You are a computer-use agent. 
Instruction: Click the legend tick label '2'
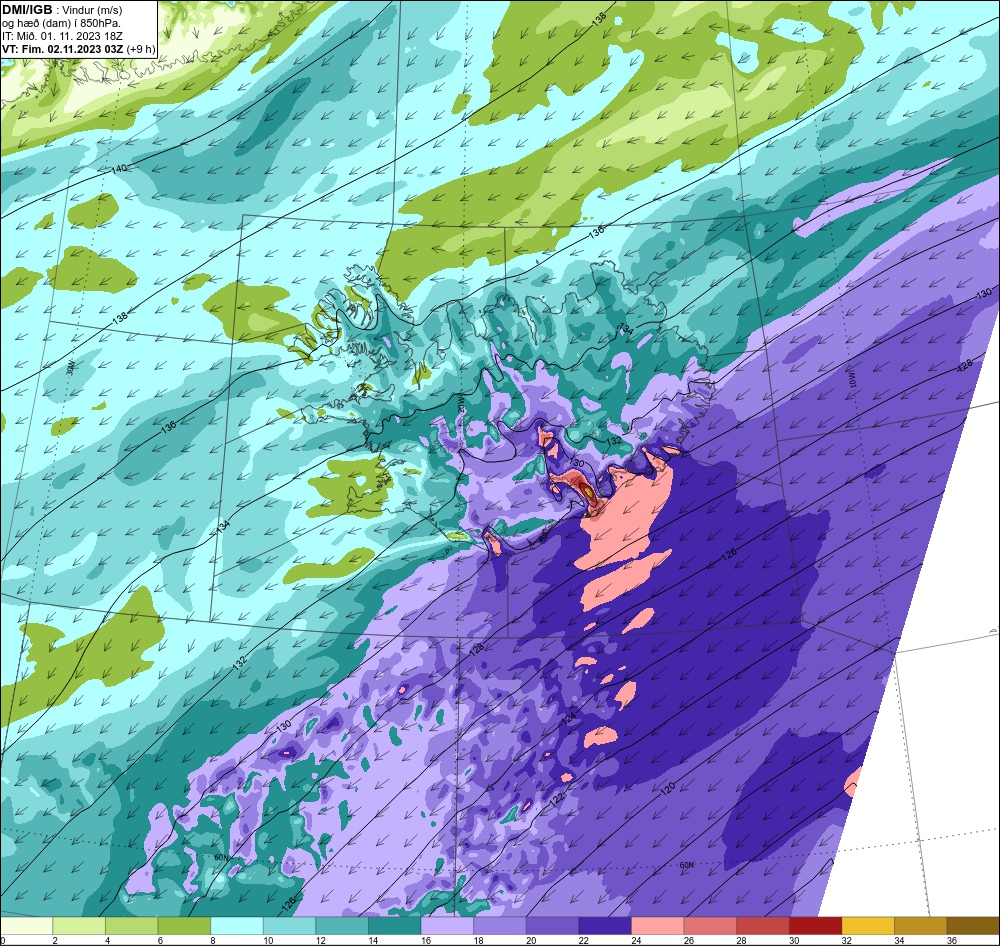click(x=55, y=940)
